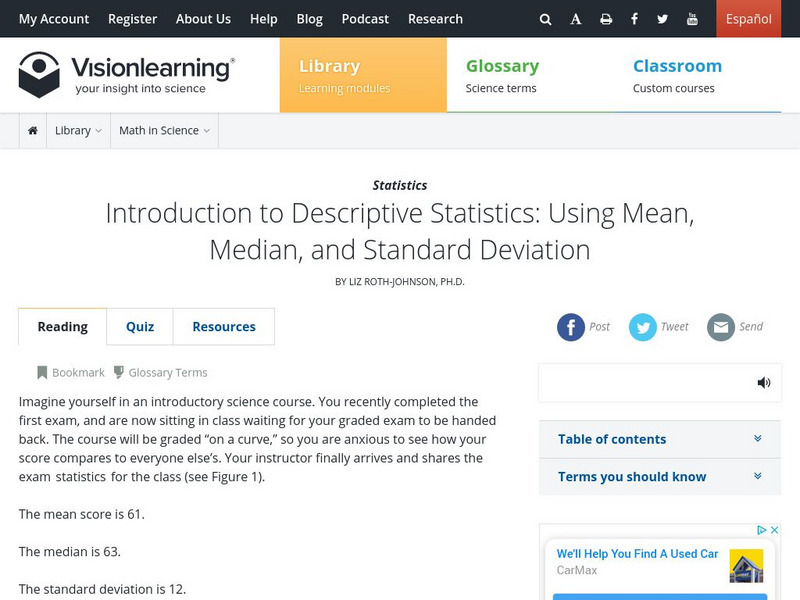Switch to the Quiz tab
Viewport: 800px width, 600px height.
140,327
